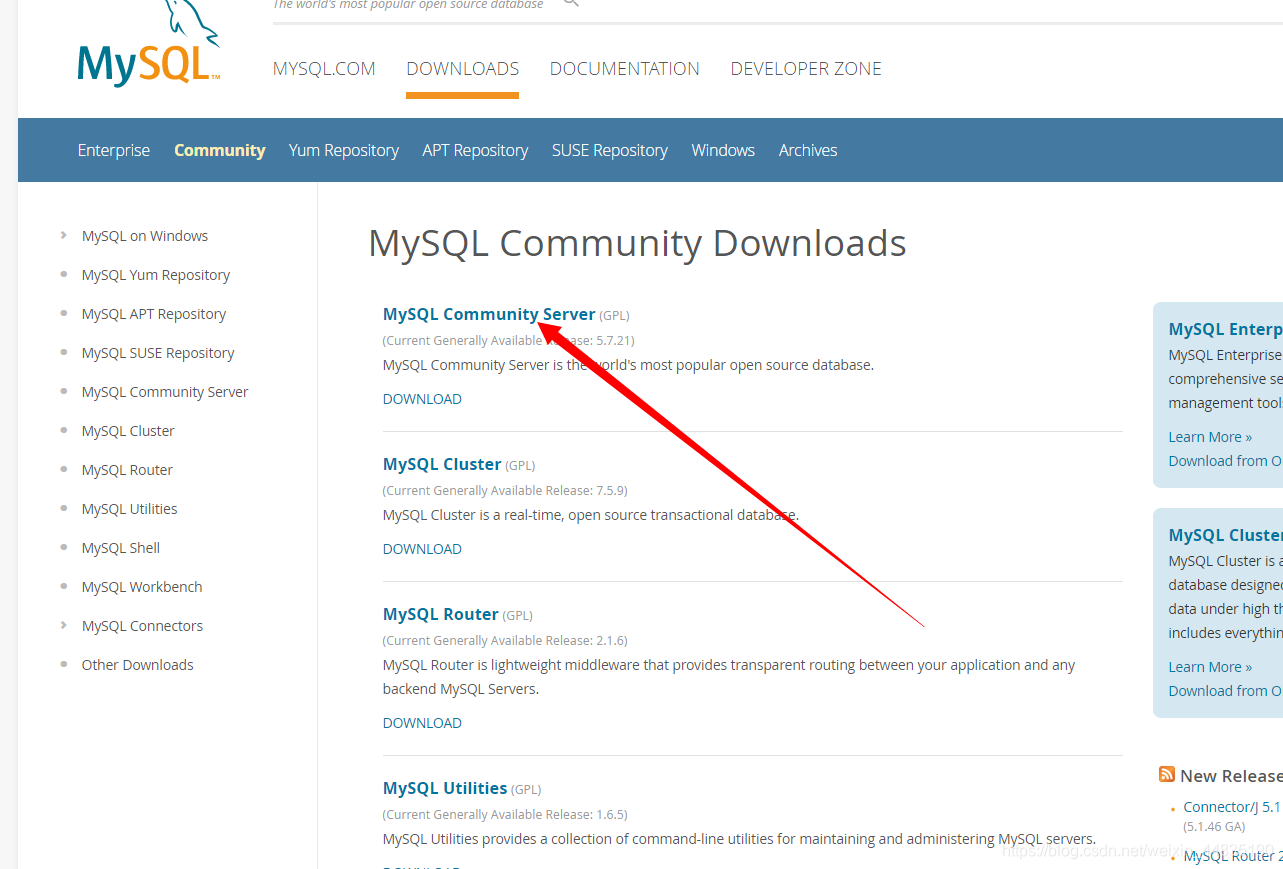The width and height of the screenshot is (1283, 869).
Task: Click MySQL Community Server heading link
Action: point(489,314)
